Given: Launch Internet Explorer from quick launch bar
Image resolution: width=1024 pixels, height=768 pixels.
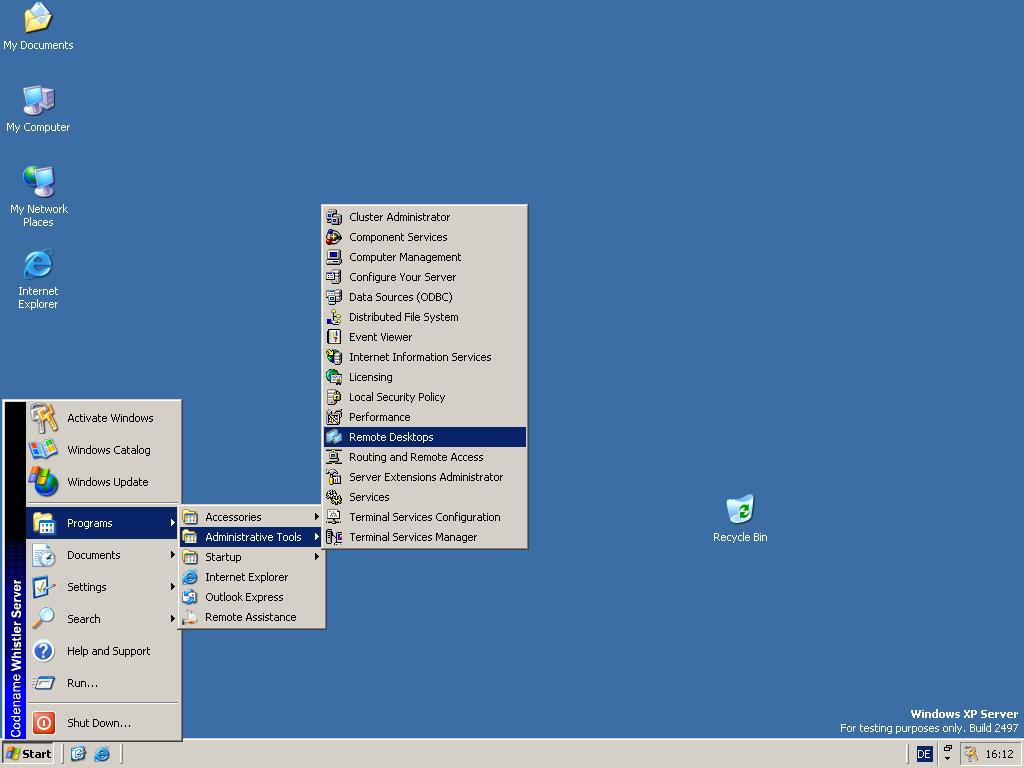Looking at the screenshot, I should coord(101,754).
